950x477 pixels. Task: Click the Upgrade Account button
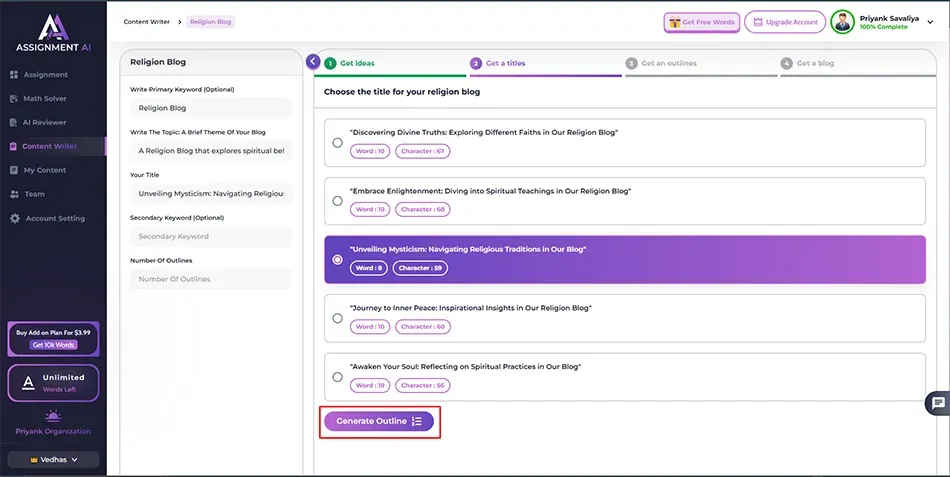(785, 22)
